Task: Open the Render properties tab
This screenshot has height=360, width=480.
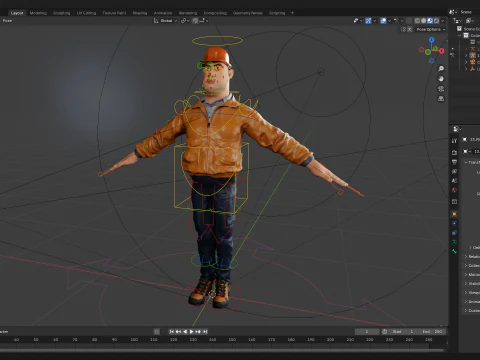Action: [x=454, y=152]
